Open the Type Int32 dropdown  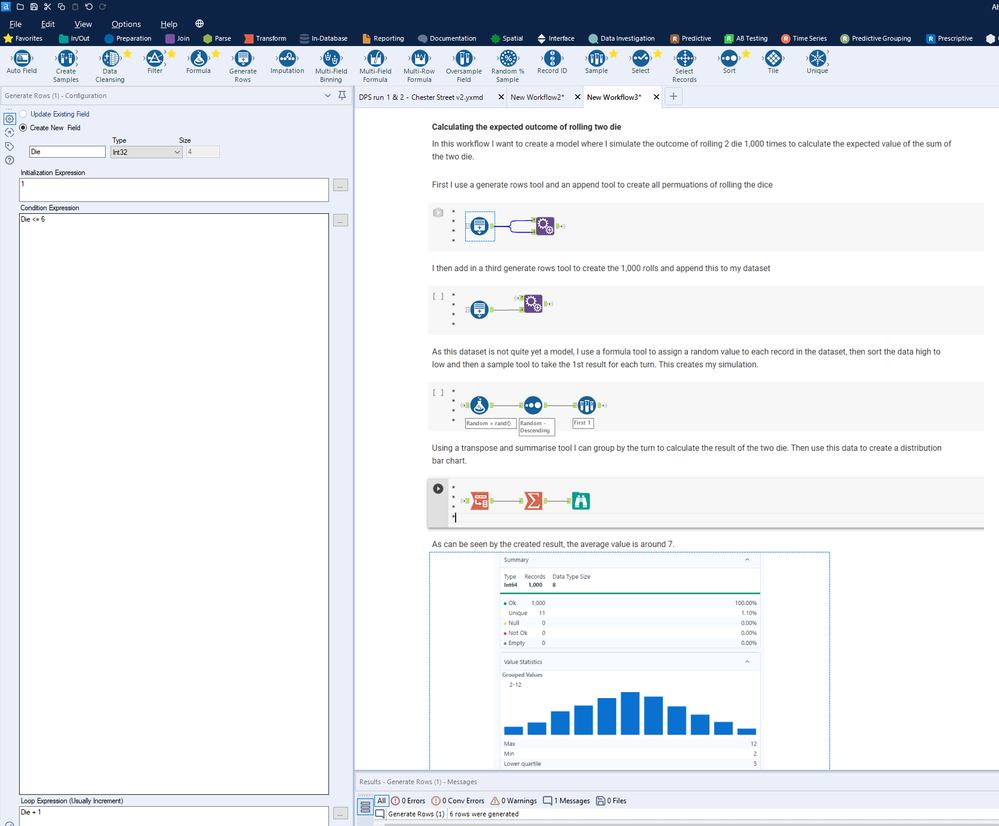tap(146, 152)
